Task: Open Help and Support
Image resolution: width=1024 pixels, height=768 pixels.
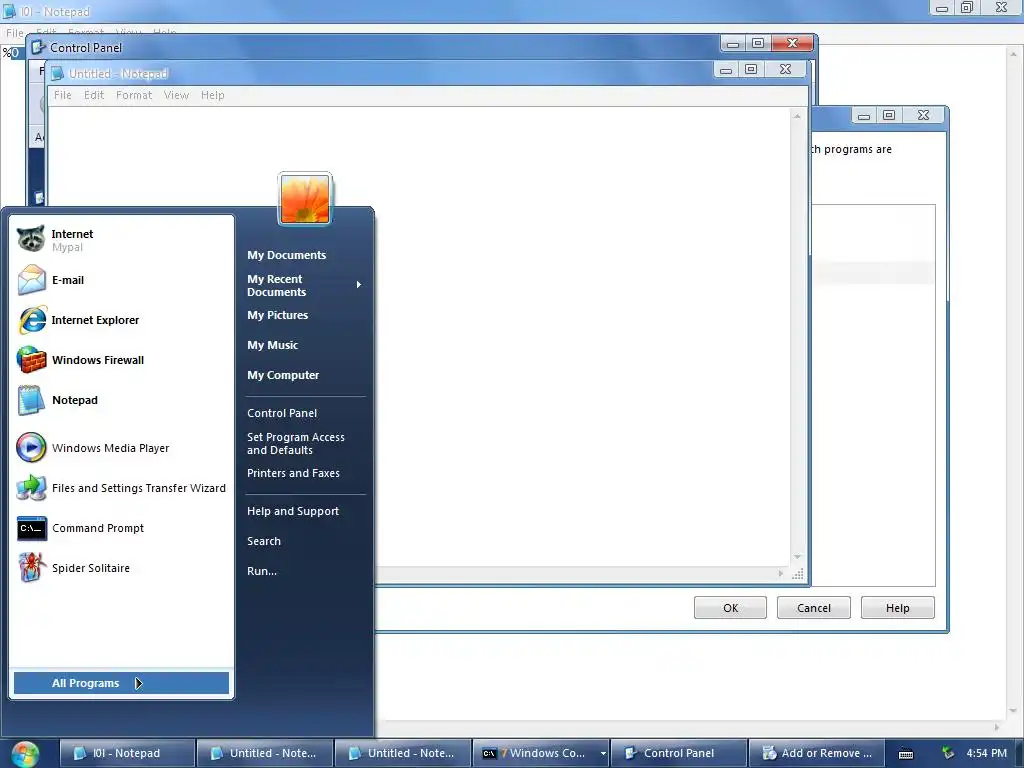Action: pyautogui.click(x=293, y=511)
